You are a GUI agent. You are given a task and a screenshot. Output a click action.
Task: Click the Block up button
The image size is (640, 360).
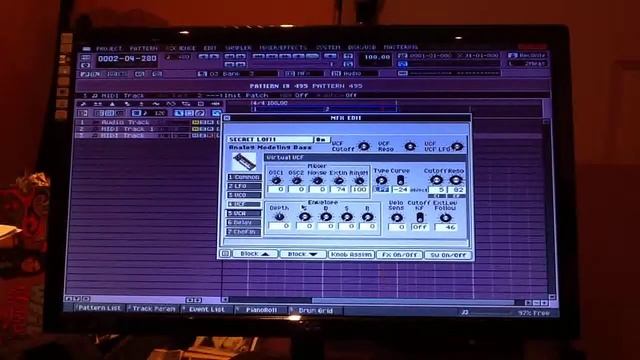tap(255, 254)
